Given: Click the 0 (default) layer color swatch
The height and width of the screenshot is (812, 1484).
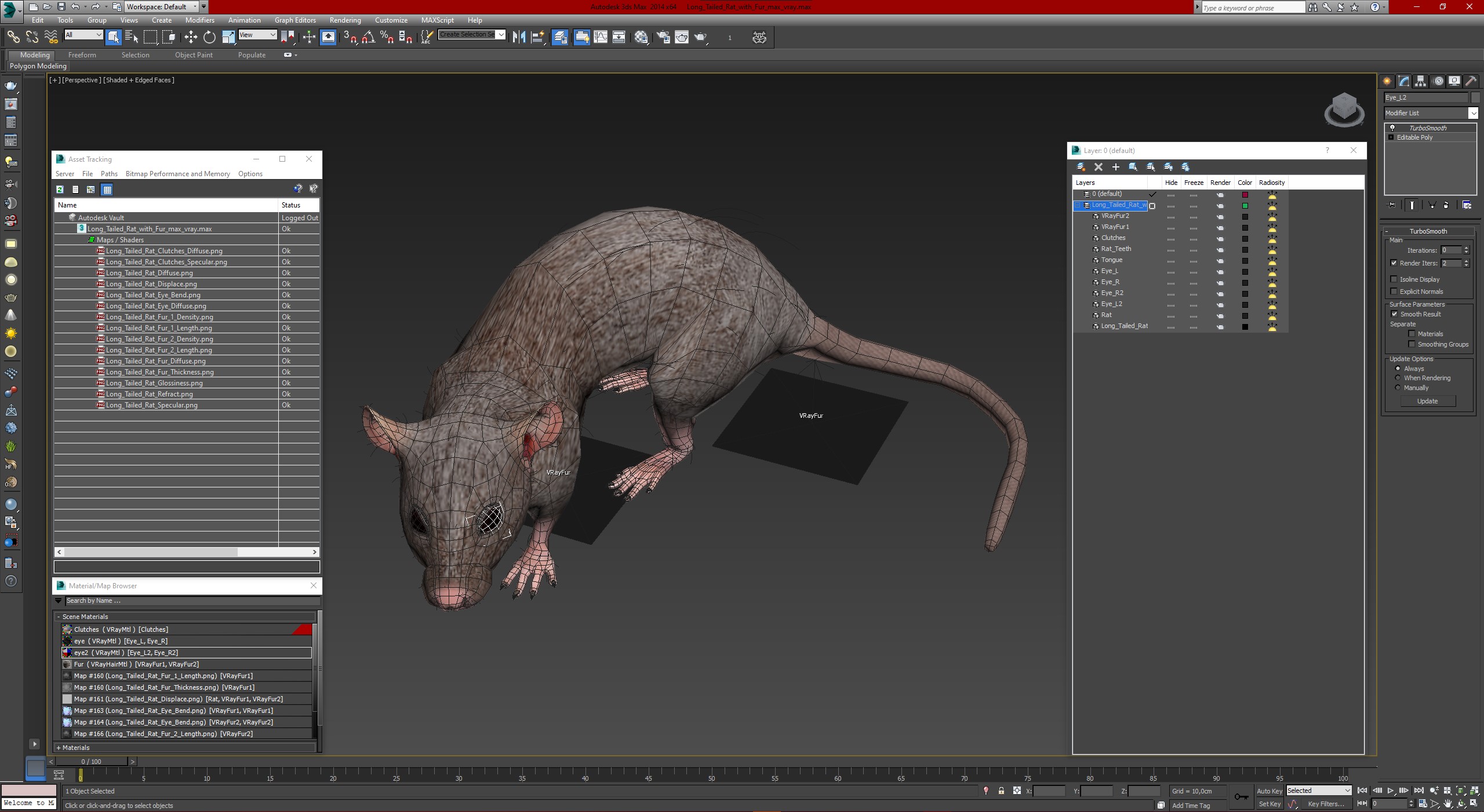Looking at the screenshot, I should click(1245, 195).
